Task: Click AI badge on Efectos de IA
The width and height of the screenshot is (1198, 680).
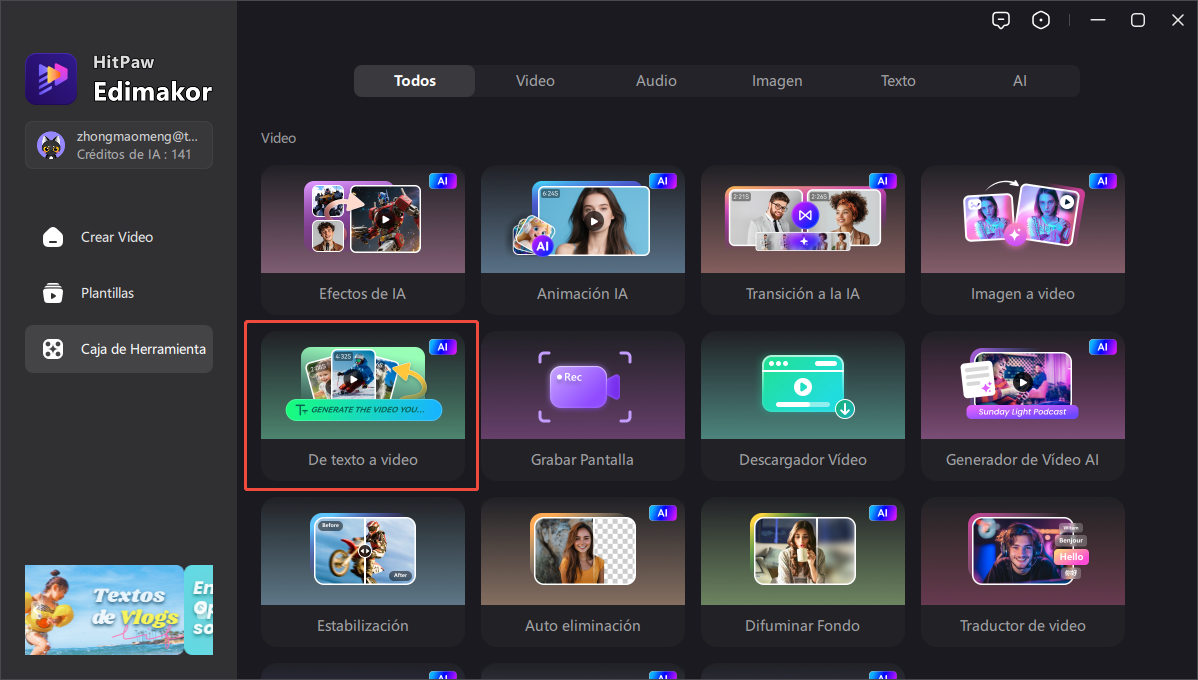Action: [x=442, y=181]
